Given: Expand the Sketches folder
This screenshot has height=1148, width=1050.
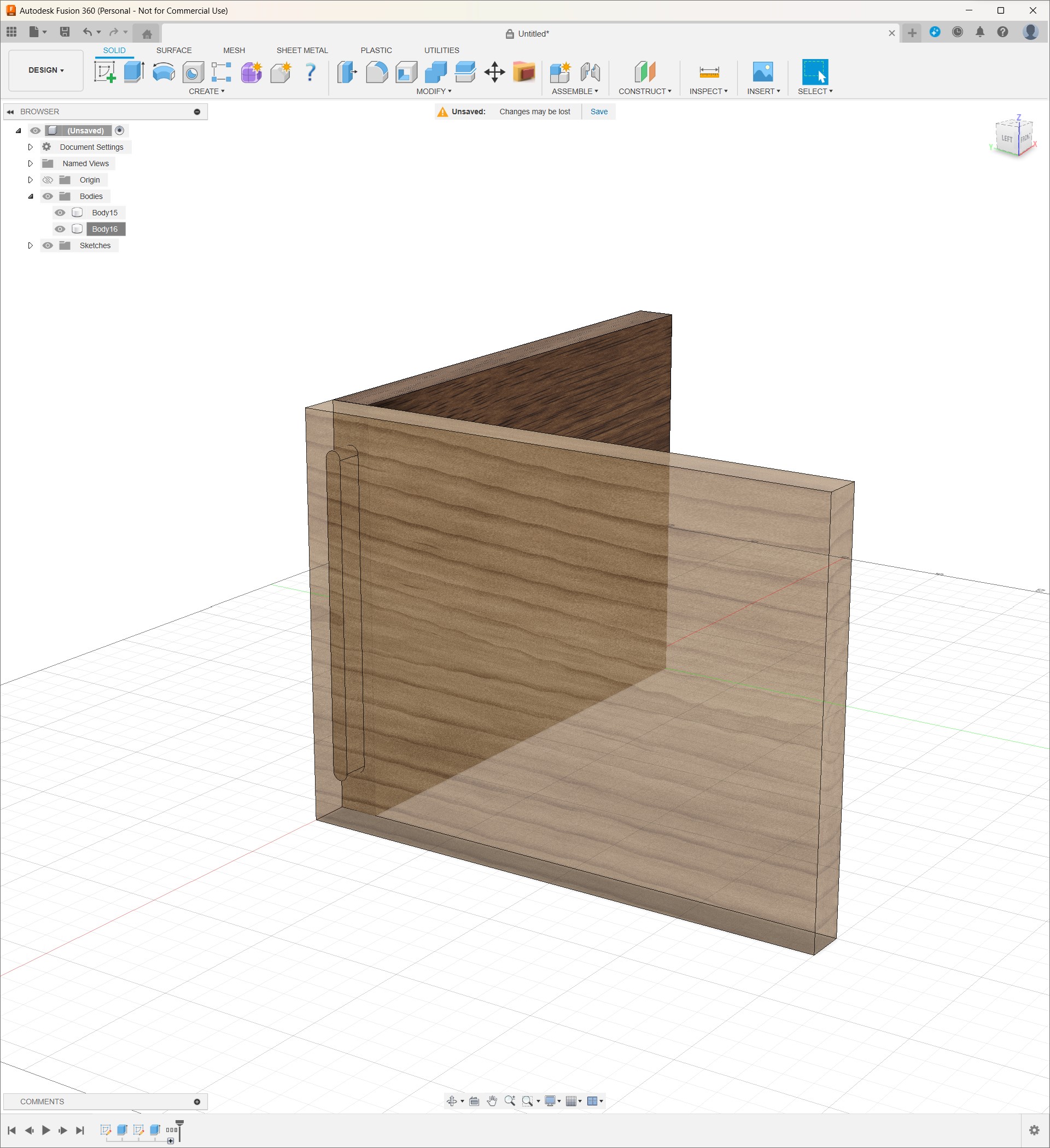Looking at the screenshot, I should (31, 245).
